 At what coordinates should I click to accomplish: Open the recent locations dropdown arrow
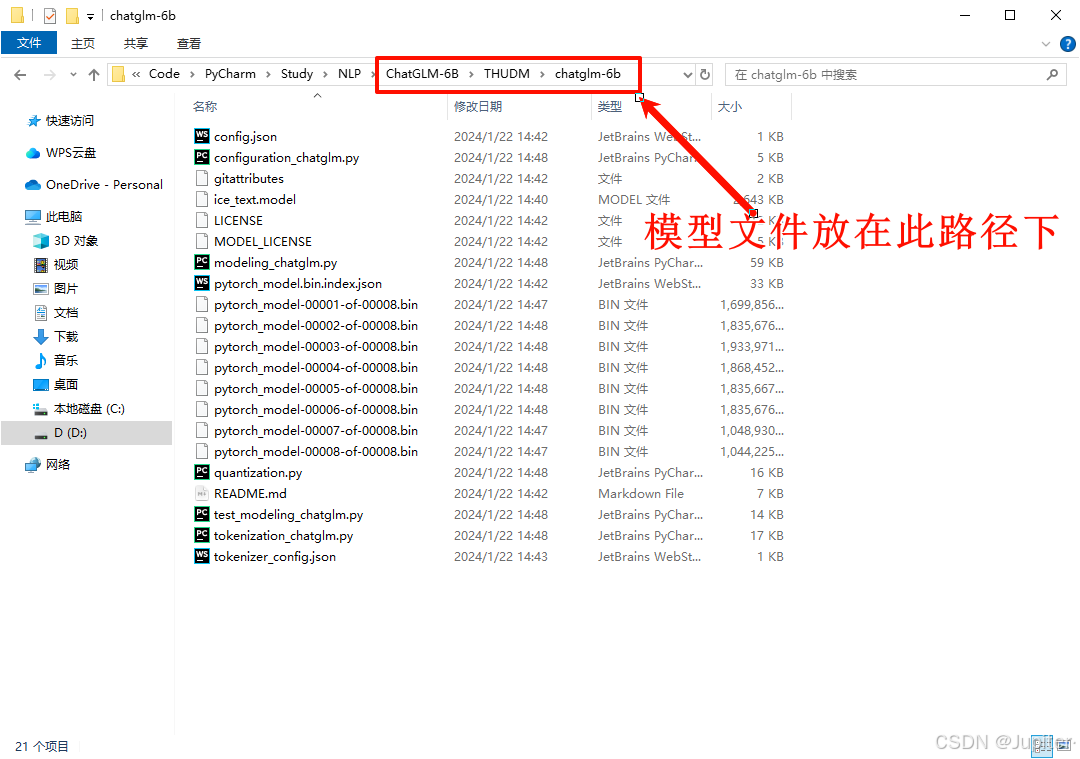click(x=73, y=74)
